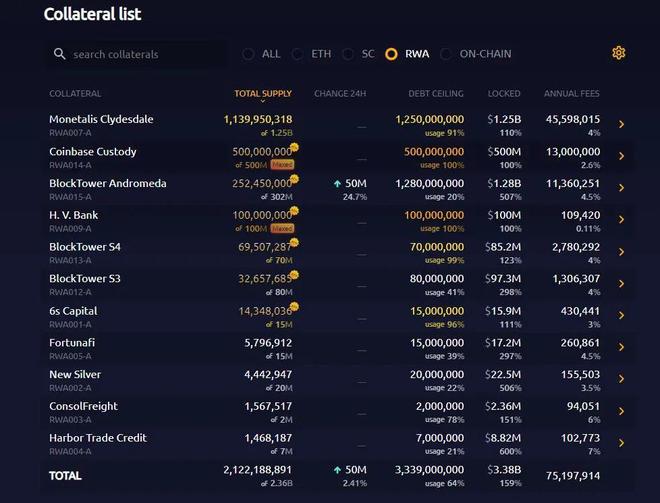Select the ON-CHAIN radio filter
The image size is (660, 503).
click(446, 54)
